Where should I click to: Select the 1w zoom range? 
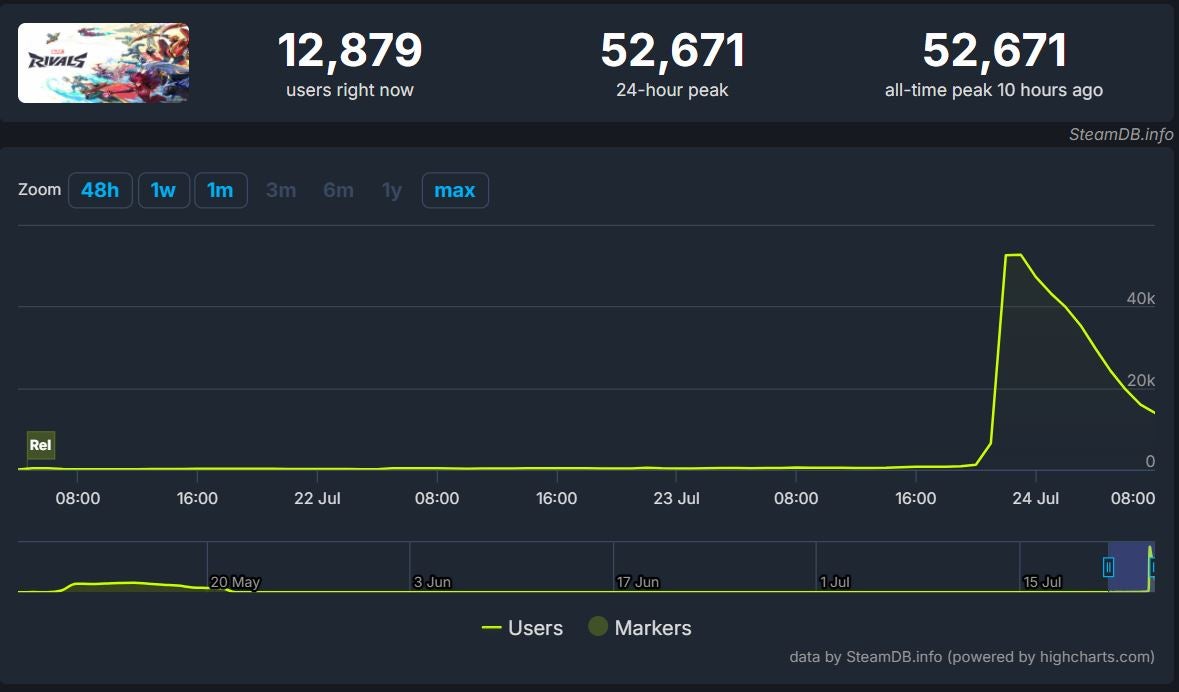(x=163, y=190)
